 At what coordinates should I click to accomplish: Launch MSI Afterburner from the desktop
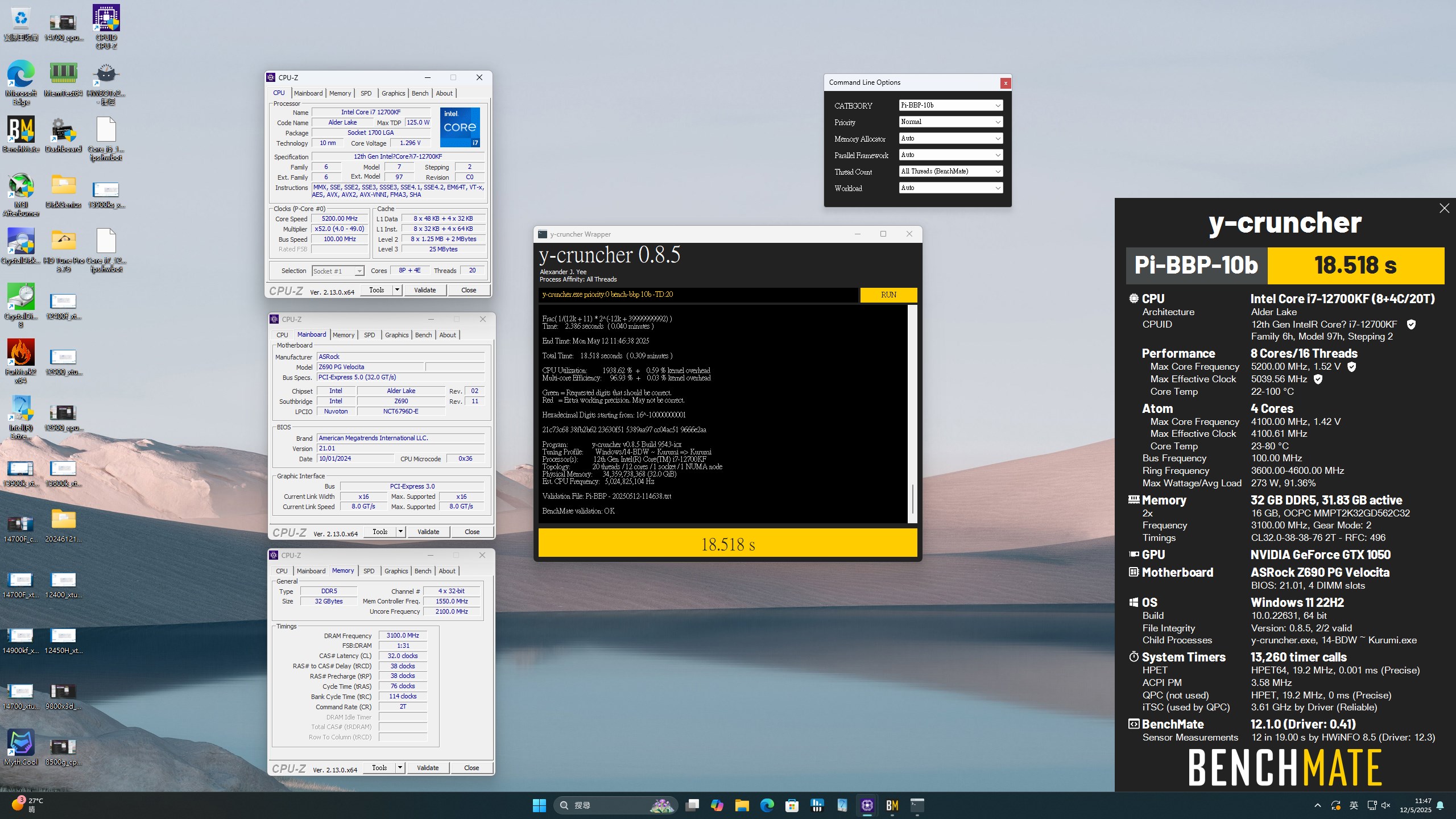21,195
